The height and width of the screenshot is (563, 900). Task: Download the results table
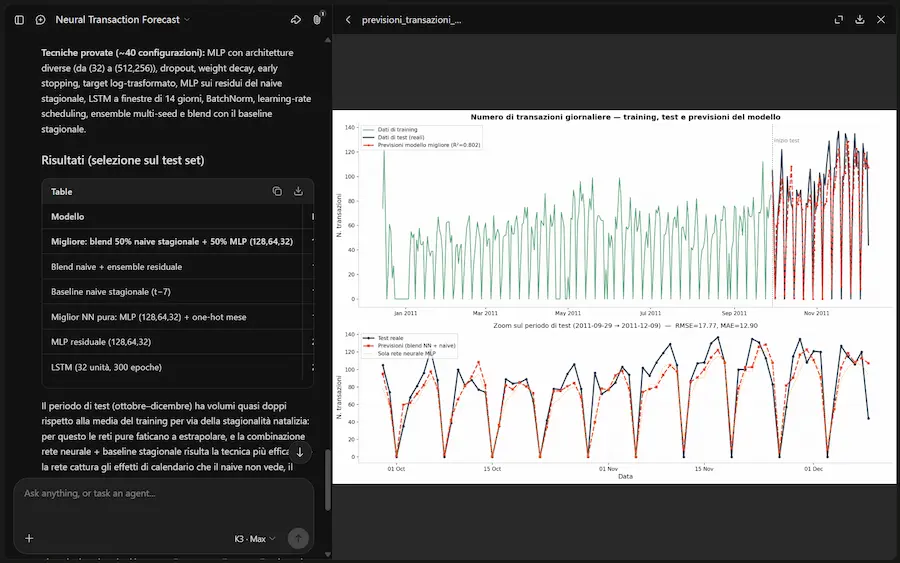(298, 191)
